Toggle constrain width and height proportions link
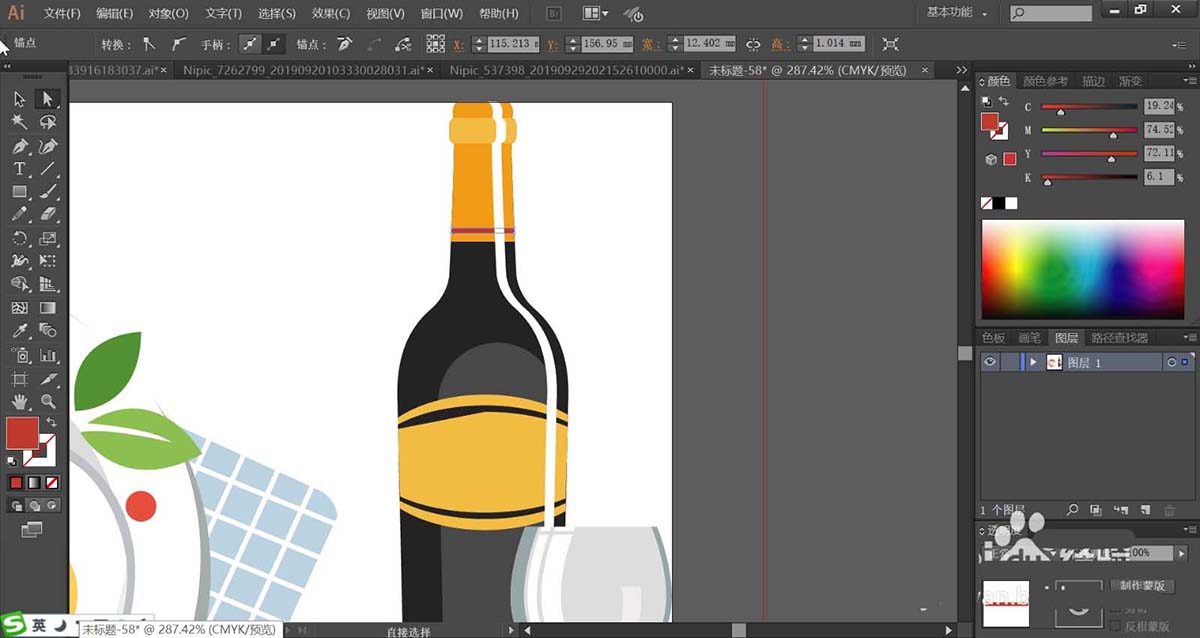This screenshot has width=1200, height=638. click(x=752, y=44)
